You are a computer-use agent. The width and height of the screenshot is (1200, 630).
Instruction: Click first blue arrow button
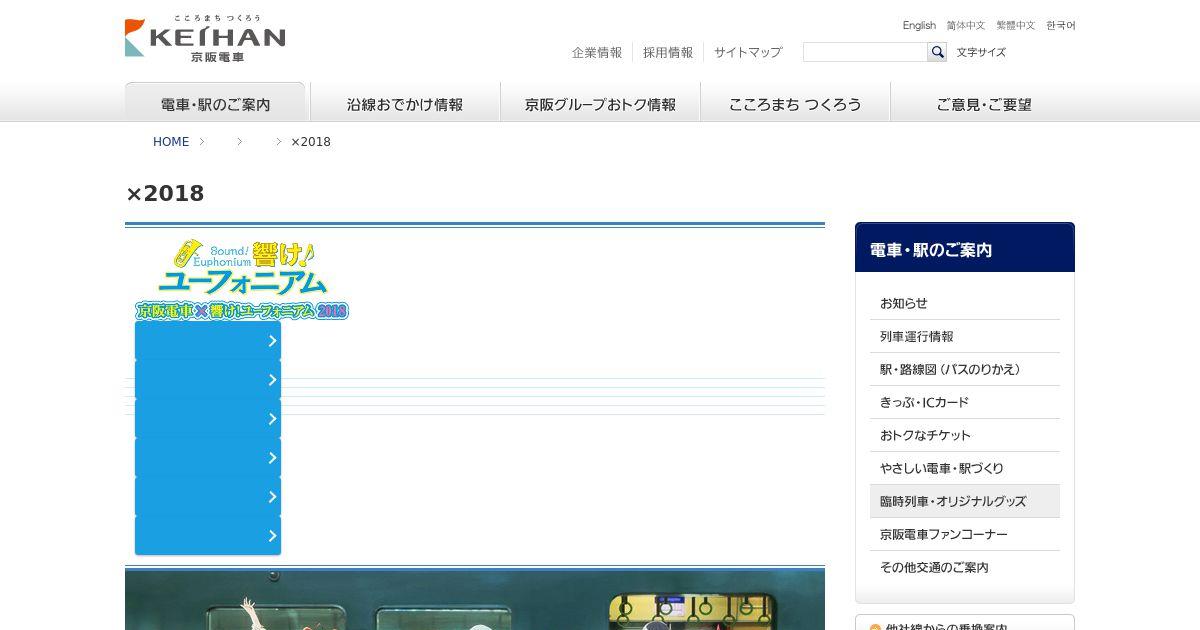(x=208, y=341)
